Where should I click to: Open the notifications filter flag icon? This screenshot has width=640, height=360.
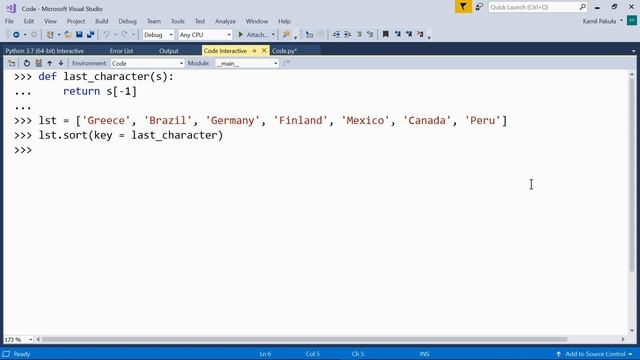463,7
